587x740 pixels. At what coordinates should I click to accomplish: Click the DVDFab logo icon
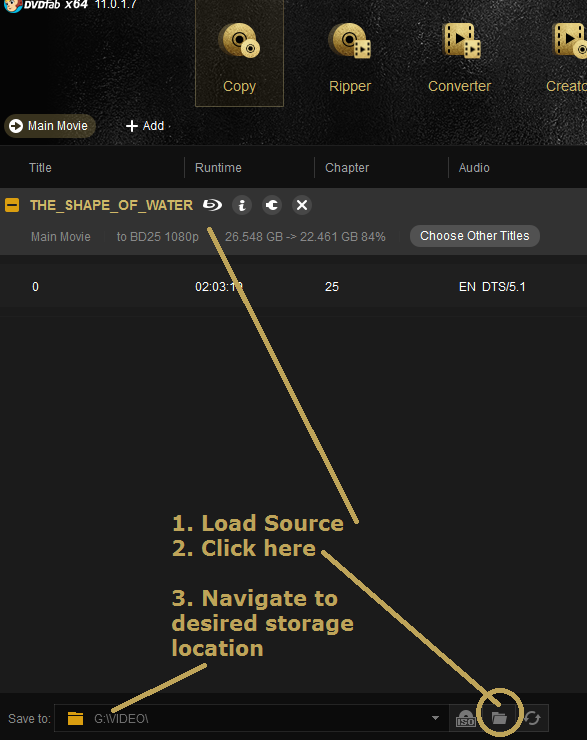click(13, 6)
